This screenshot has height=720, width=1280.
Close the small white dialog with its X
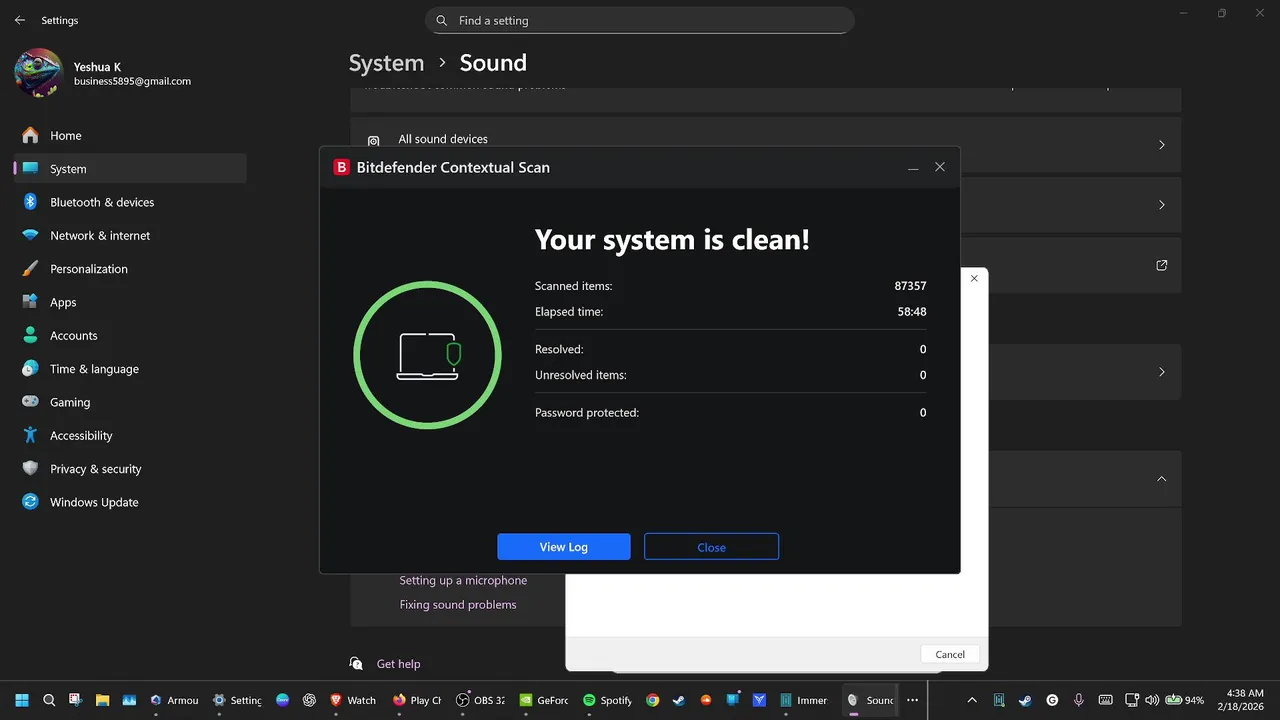pos(974,279)
